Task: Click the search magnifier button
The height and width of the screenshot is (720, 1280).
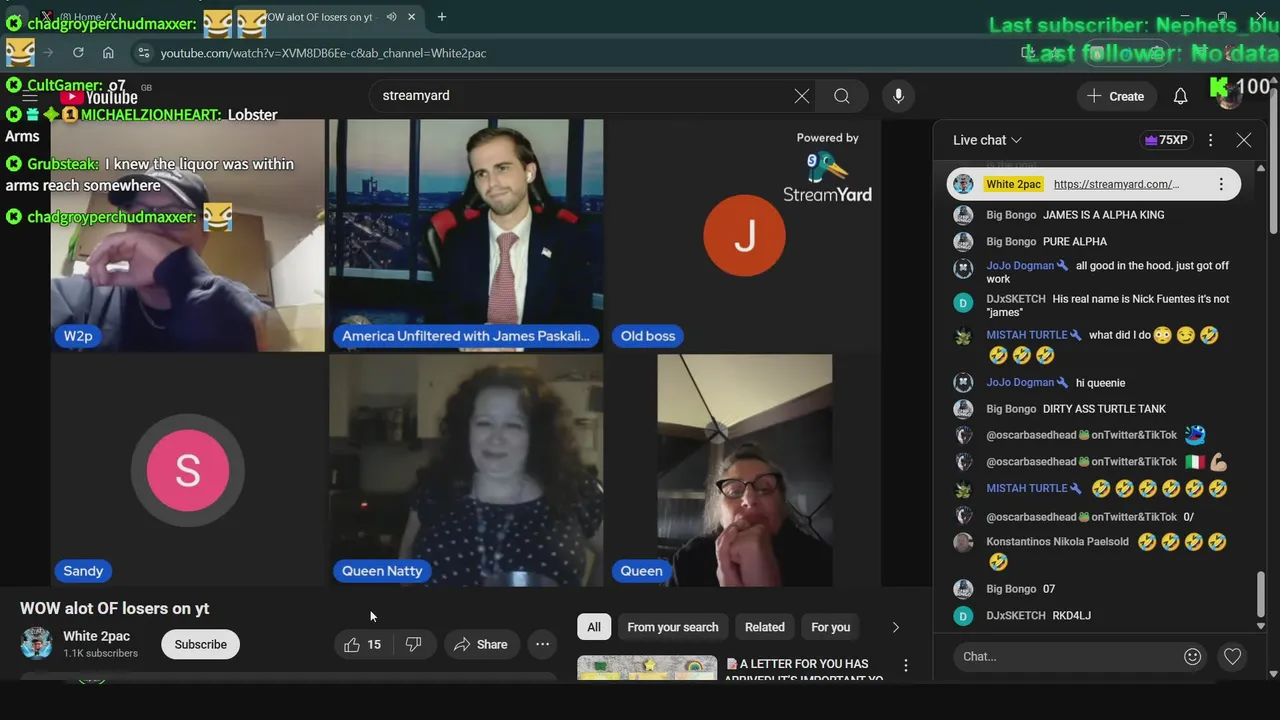Action: tap(842, 96)
